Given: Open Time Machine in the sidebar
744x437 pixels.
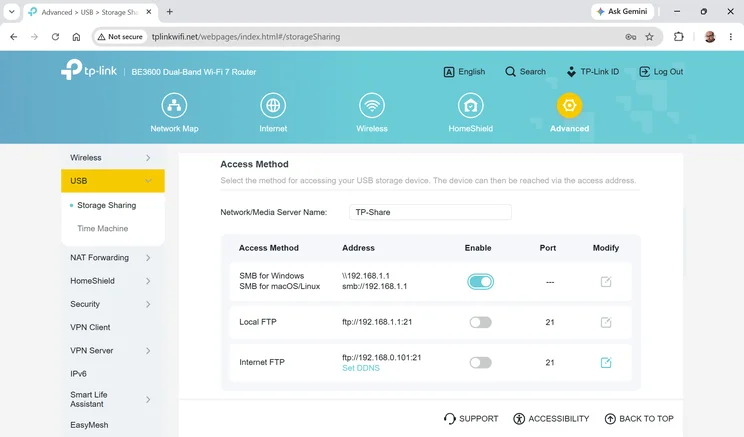Looking at the screenshot, I should (102, 228).
